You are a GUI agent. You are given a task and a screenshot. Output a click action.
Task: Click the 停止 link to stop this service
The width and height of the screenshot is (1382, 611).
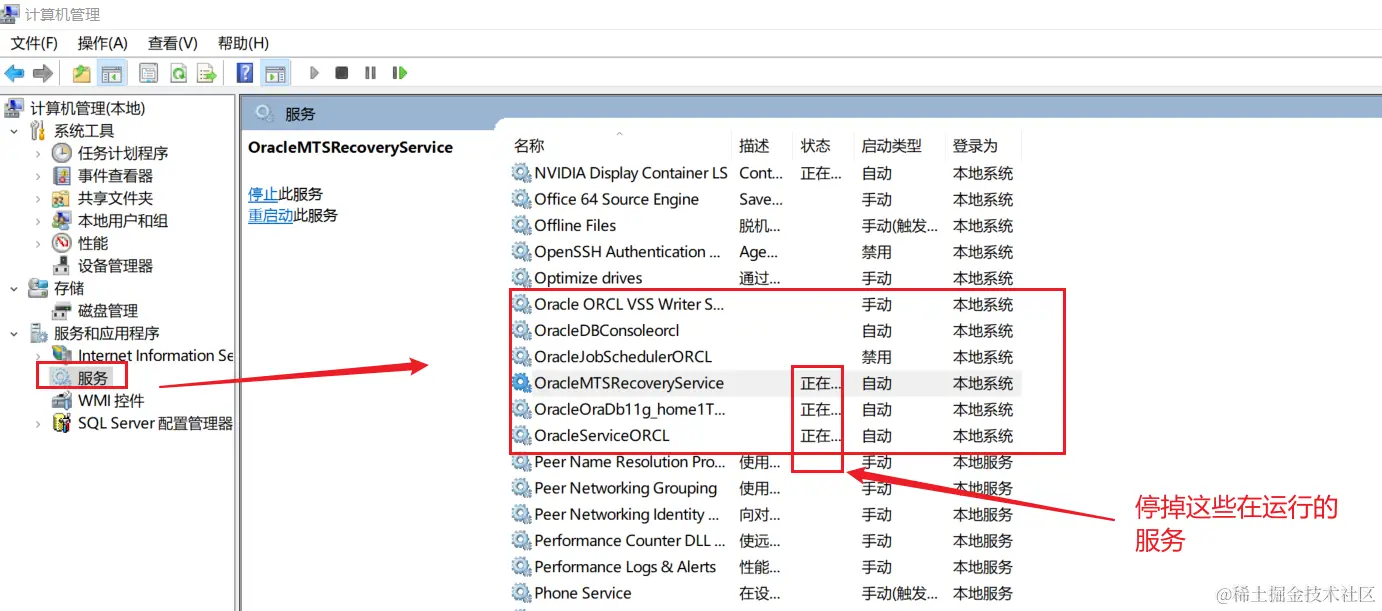point(263,194)
